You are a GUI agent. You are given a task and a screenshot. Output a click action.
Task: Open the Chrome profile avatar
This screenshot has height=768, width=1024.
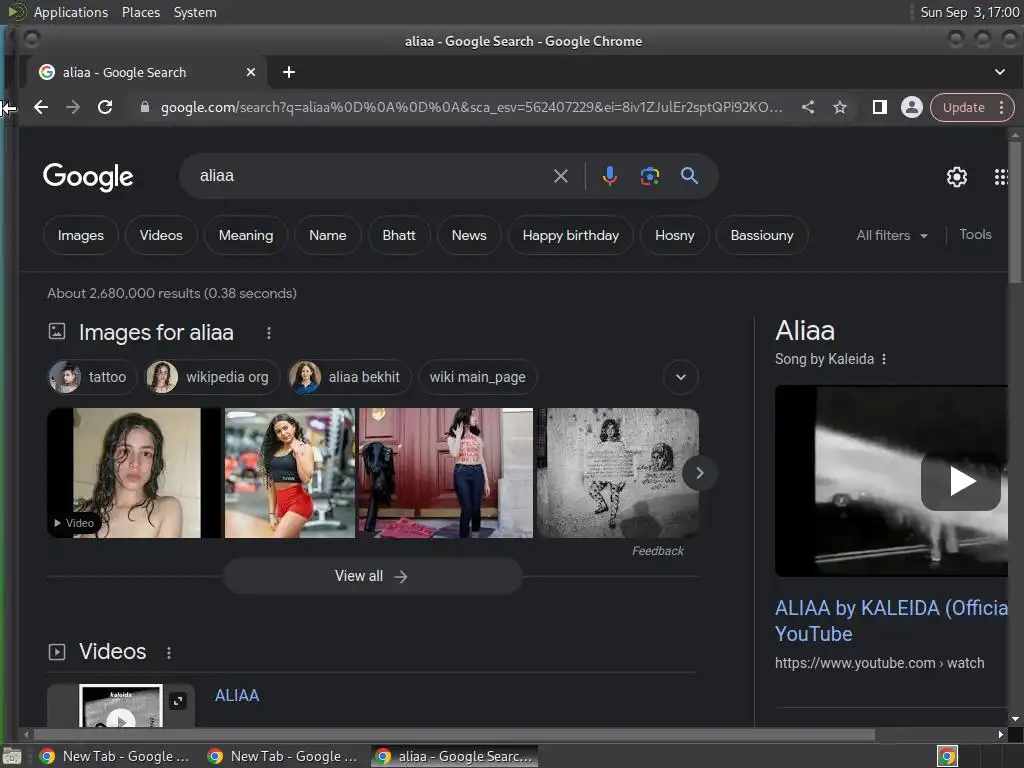pos(912,107)
